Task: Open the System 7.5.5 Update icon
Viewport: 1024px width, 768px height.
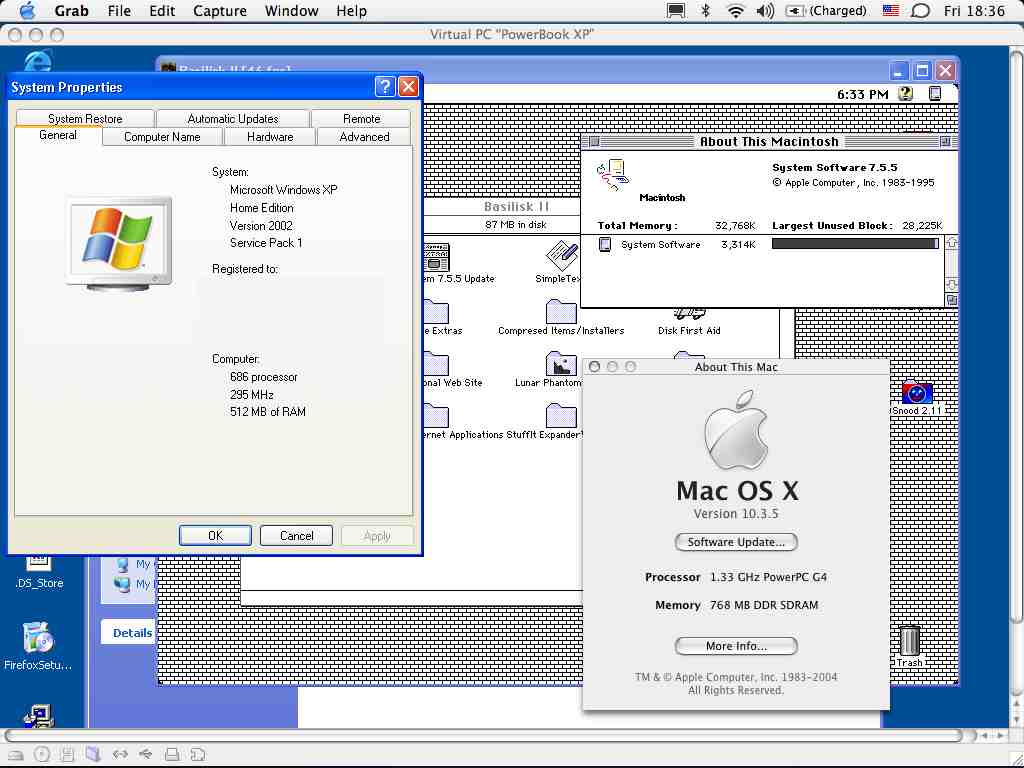Action: (436, 258)
